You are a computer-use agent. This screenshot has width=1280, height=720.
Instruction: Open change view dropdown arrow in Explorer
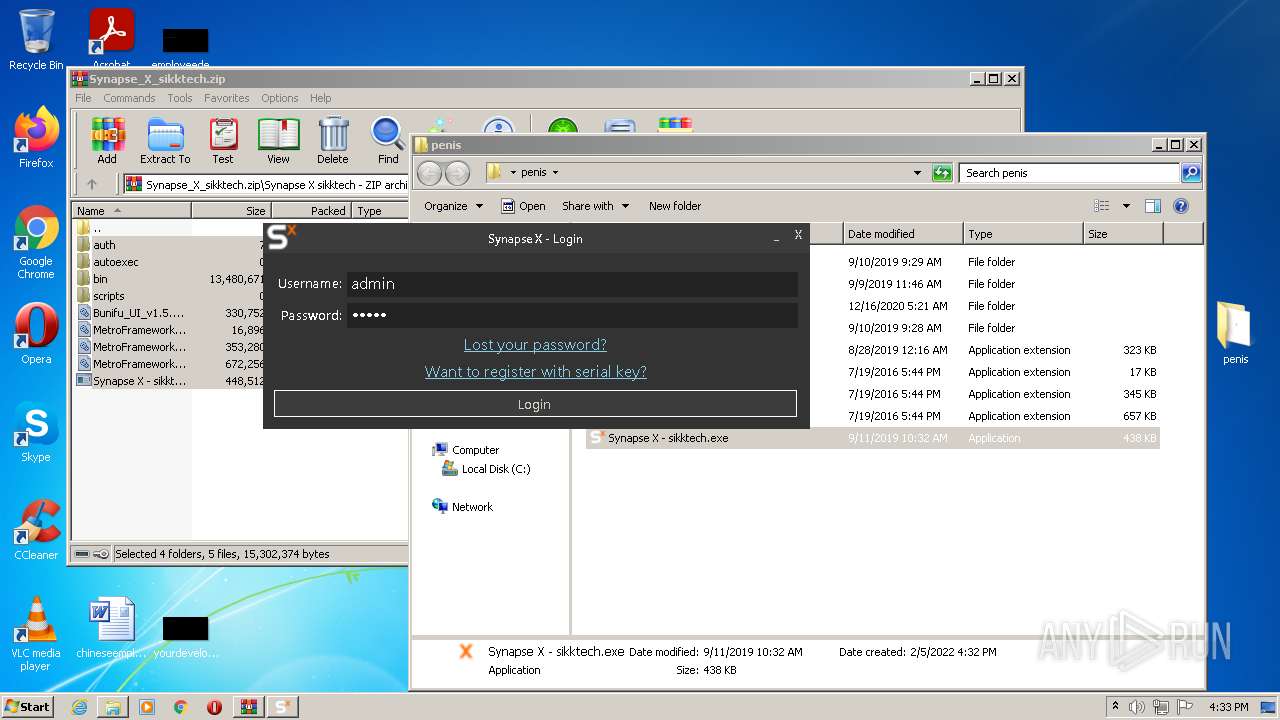[x=1126, y=206]
